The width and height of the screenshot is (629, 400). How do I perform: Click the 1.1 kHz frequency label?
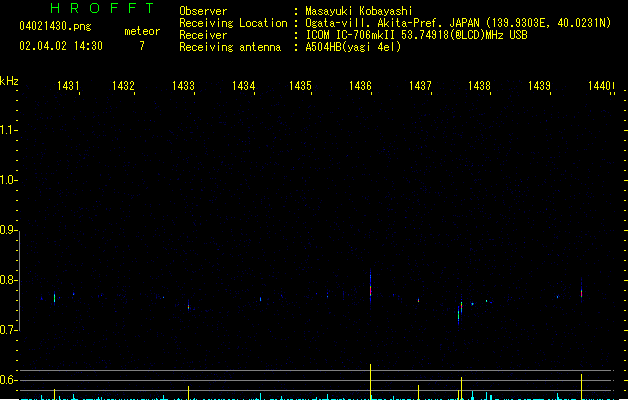coord(7,130)
